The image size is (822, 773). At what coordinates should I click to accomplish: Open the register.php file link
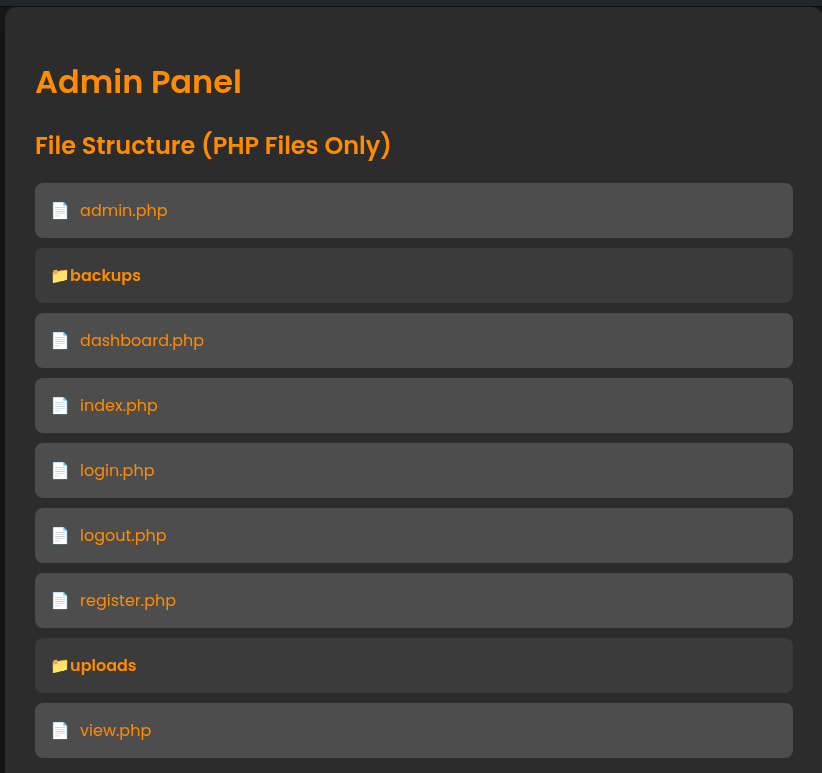[127, 601]
